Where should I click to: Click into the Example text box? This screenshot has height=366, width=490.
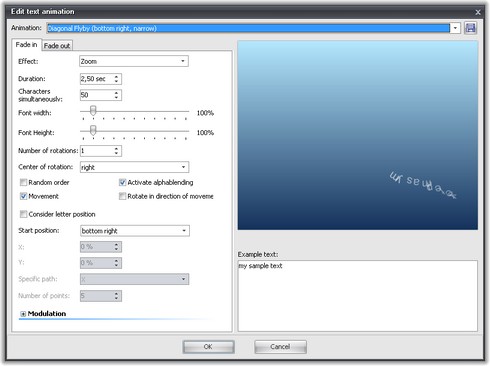pyautogui.click(x=358, y=296)
